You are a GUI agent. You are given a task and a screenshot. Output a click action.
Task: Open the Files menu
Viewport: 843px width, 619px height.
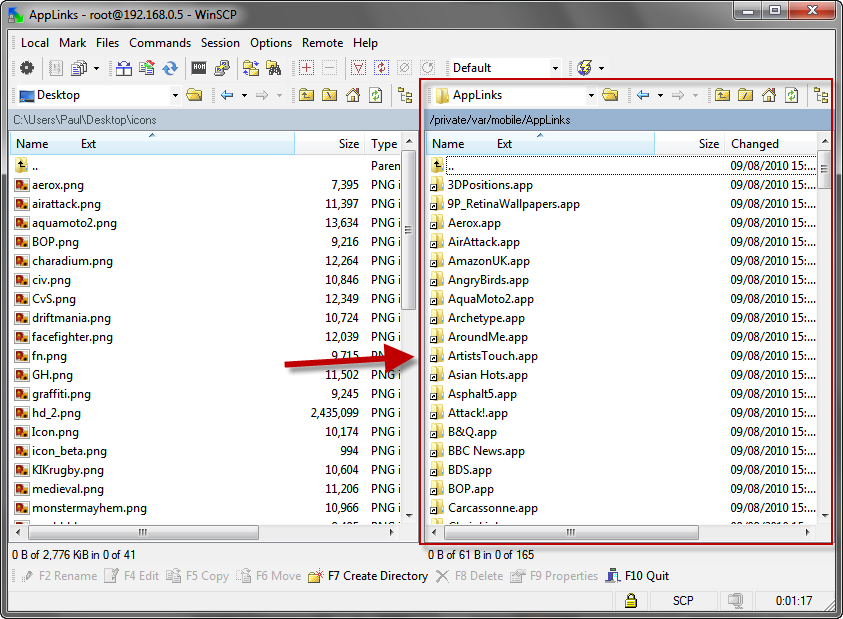tap(108, 43)
